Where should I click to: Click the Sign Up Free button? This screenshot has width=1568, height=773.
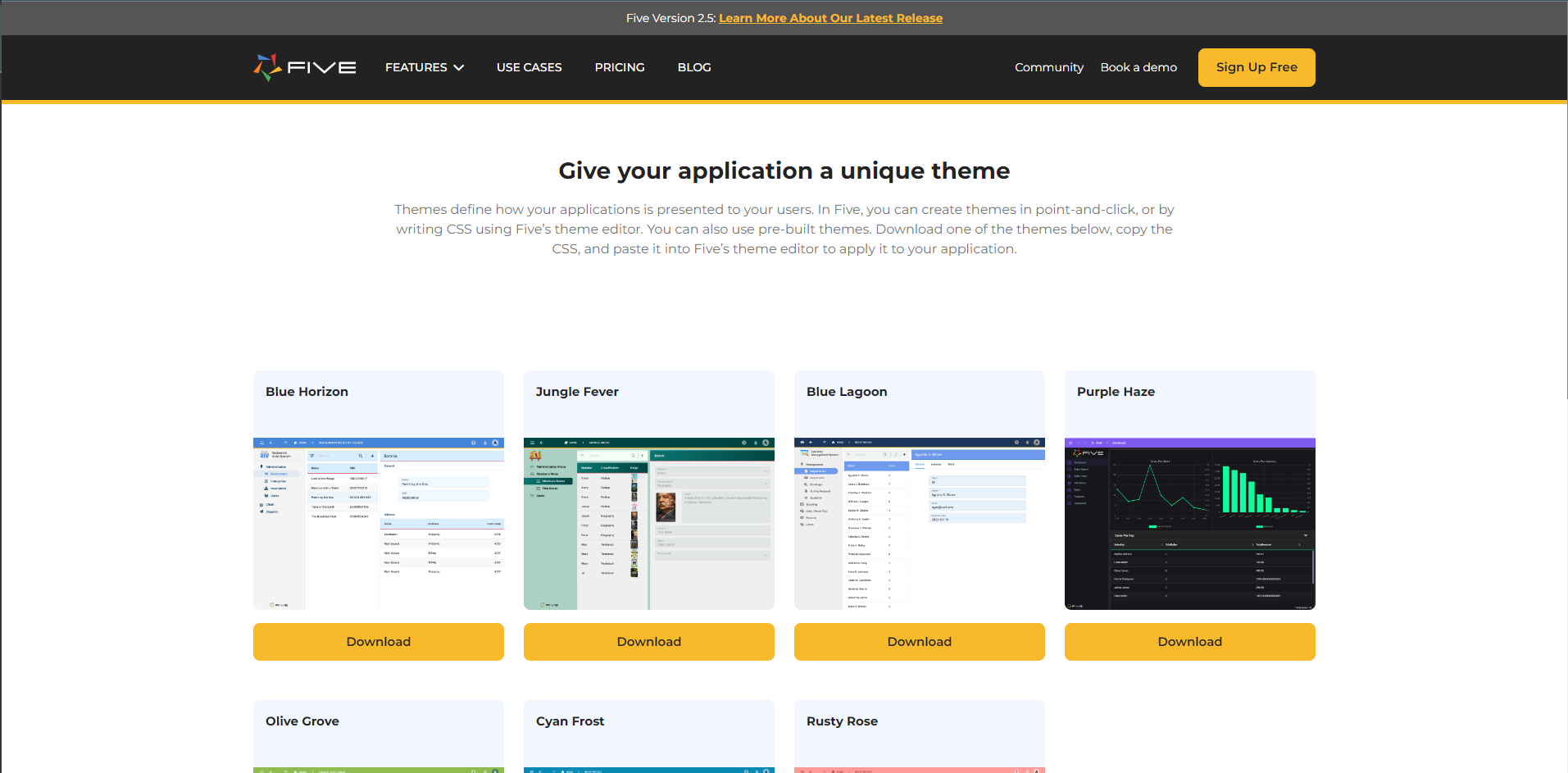point(1256,67)
